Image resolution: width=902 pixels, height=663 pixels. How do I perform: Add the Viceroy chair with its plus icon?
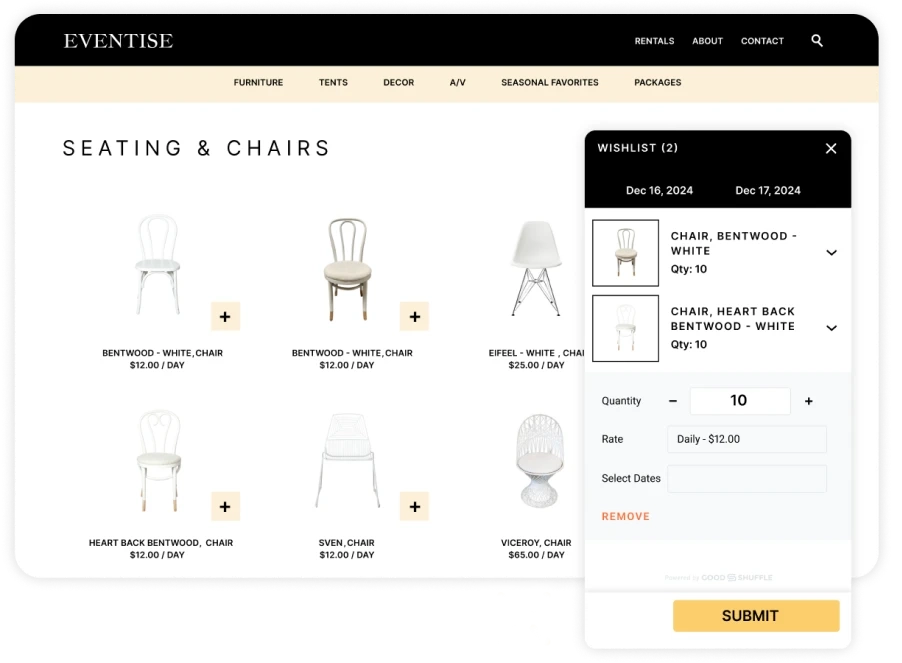tap(603, 506)
